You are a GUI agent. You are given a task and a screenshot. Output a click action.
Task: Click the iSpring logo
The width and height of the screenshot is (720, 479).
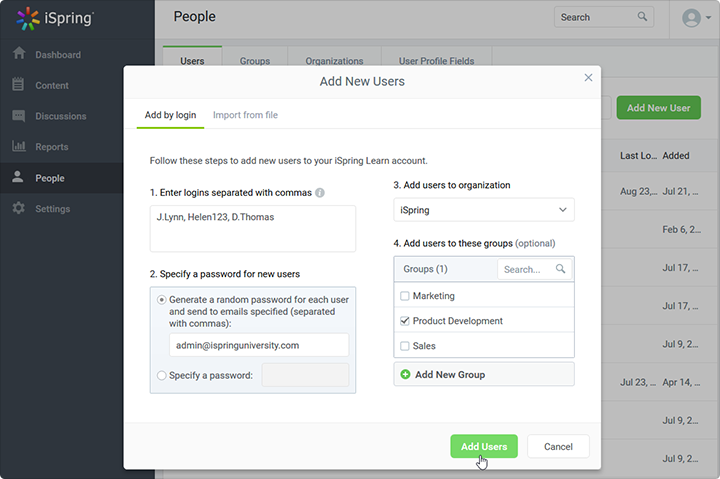55,18
